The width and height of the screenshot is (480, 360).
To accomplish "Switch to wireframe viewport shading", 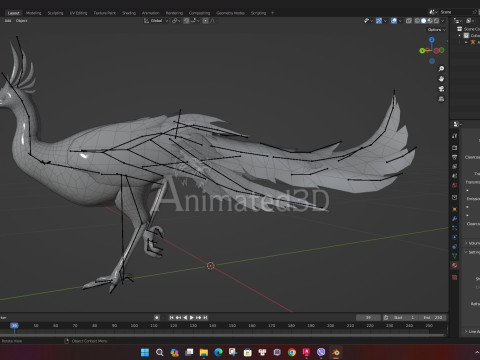I will 417,21.
